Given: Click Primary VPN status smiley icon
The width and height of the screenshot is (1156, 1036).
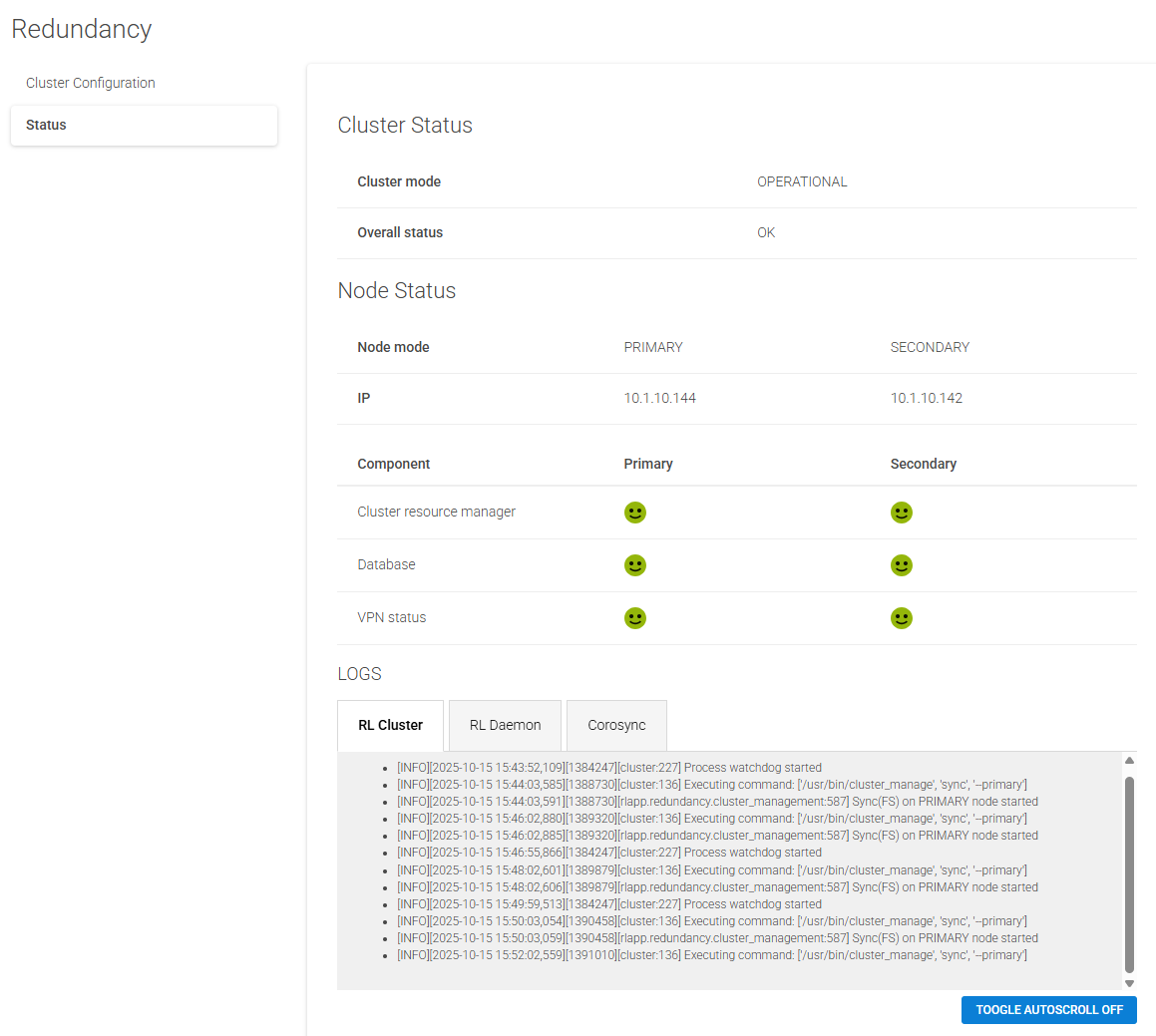Looking at the screenshot, I should 635,618.
